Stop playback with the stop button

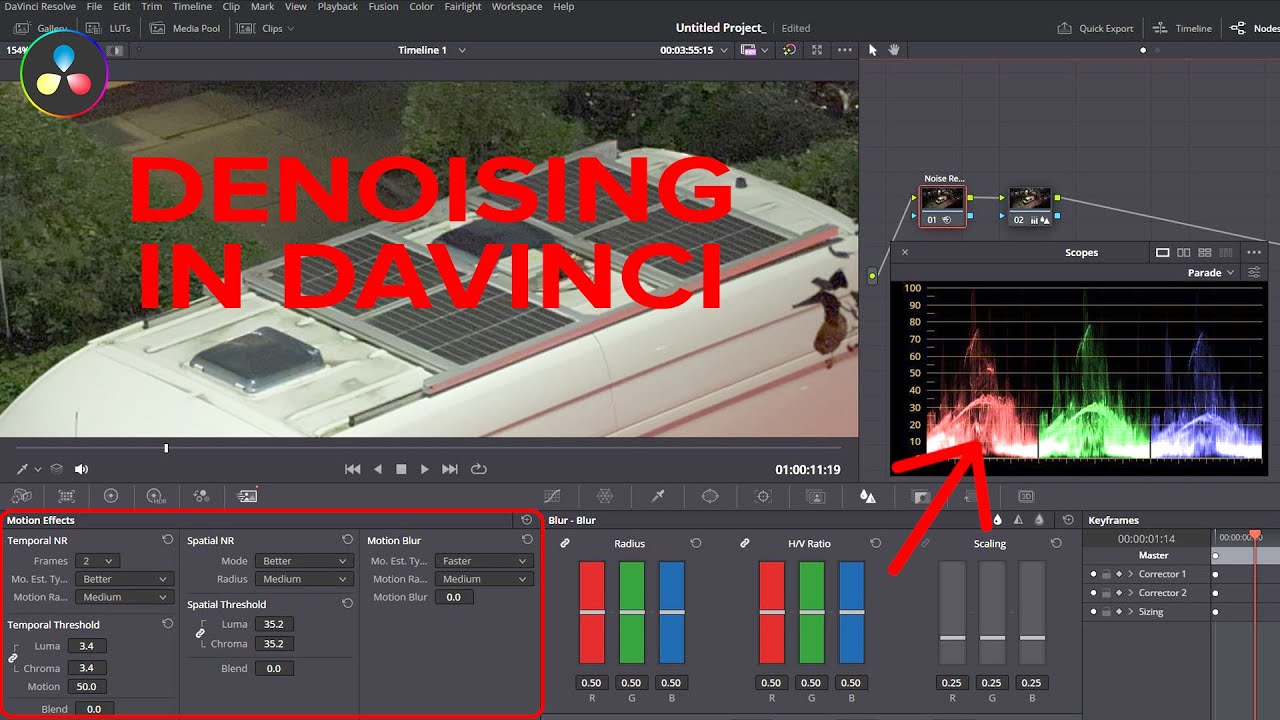tap(401, 469)
